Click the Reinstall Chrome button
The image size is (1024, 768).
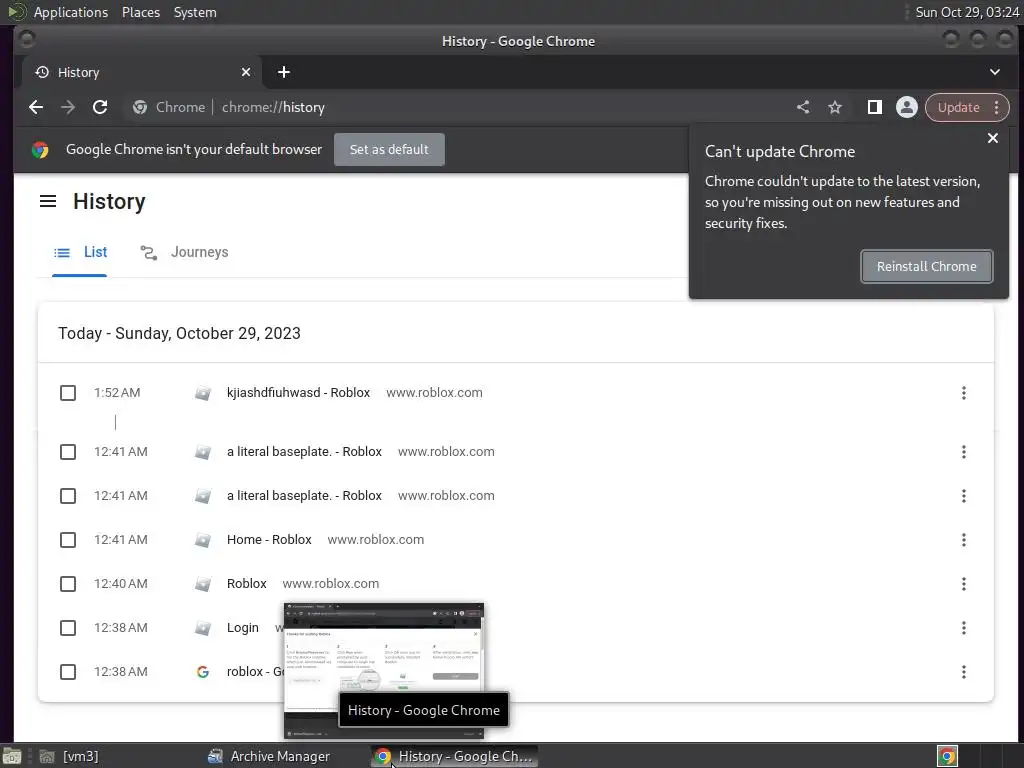[x=926, y=266]
